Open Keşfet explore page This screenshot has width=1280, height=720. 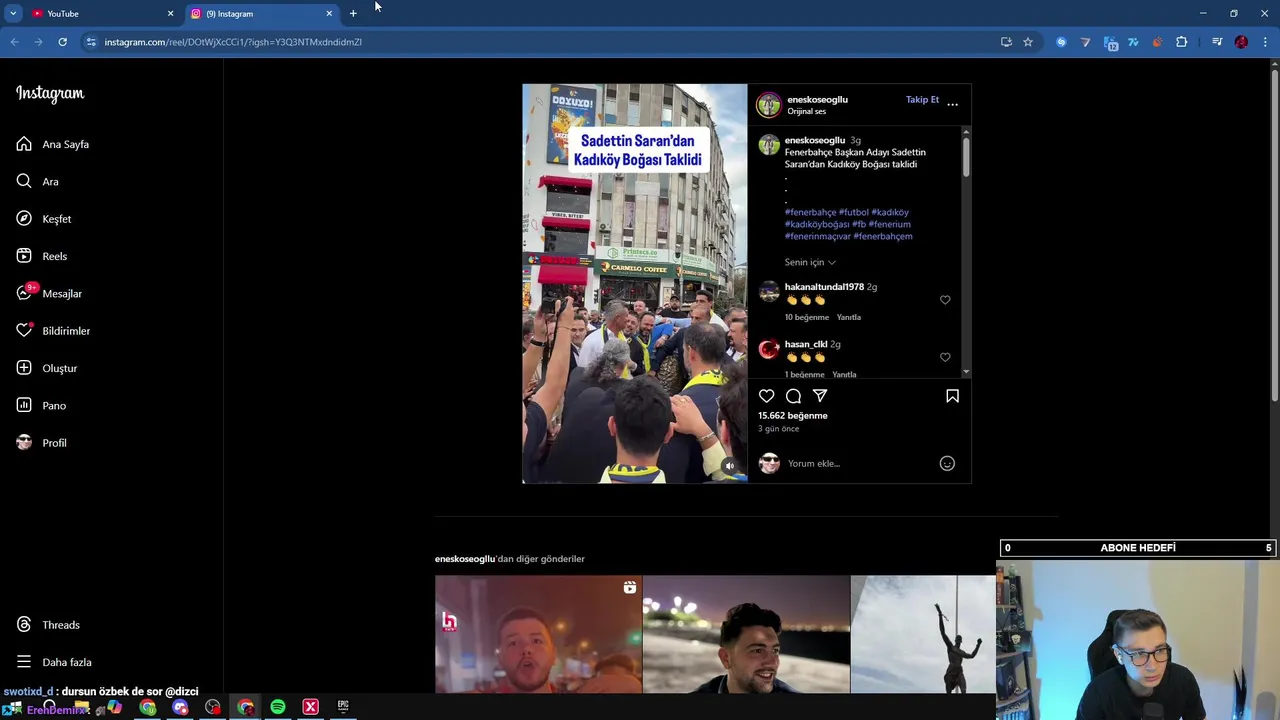point(44,219)
